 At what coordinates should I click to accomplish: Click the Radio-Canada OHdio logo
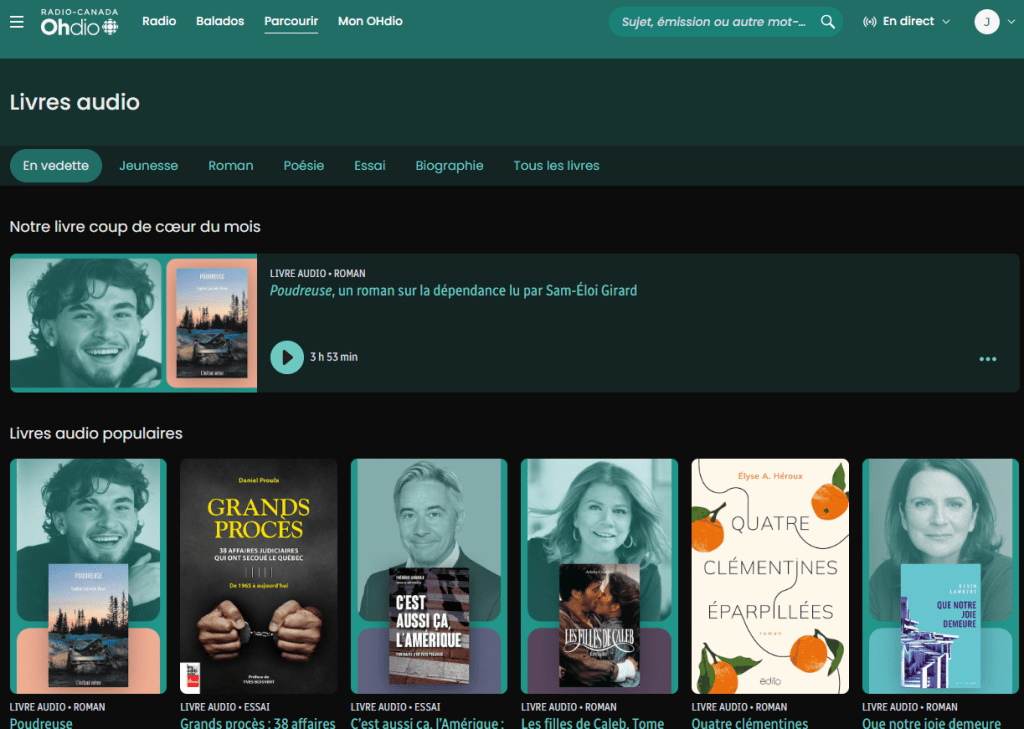(x=79, y=22)
